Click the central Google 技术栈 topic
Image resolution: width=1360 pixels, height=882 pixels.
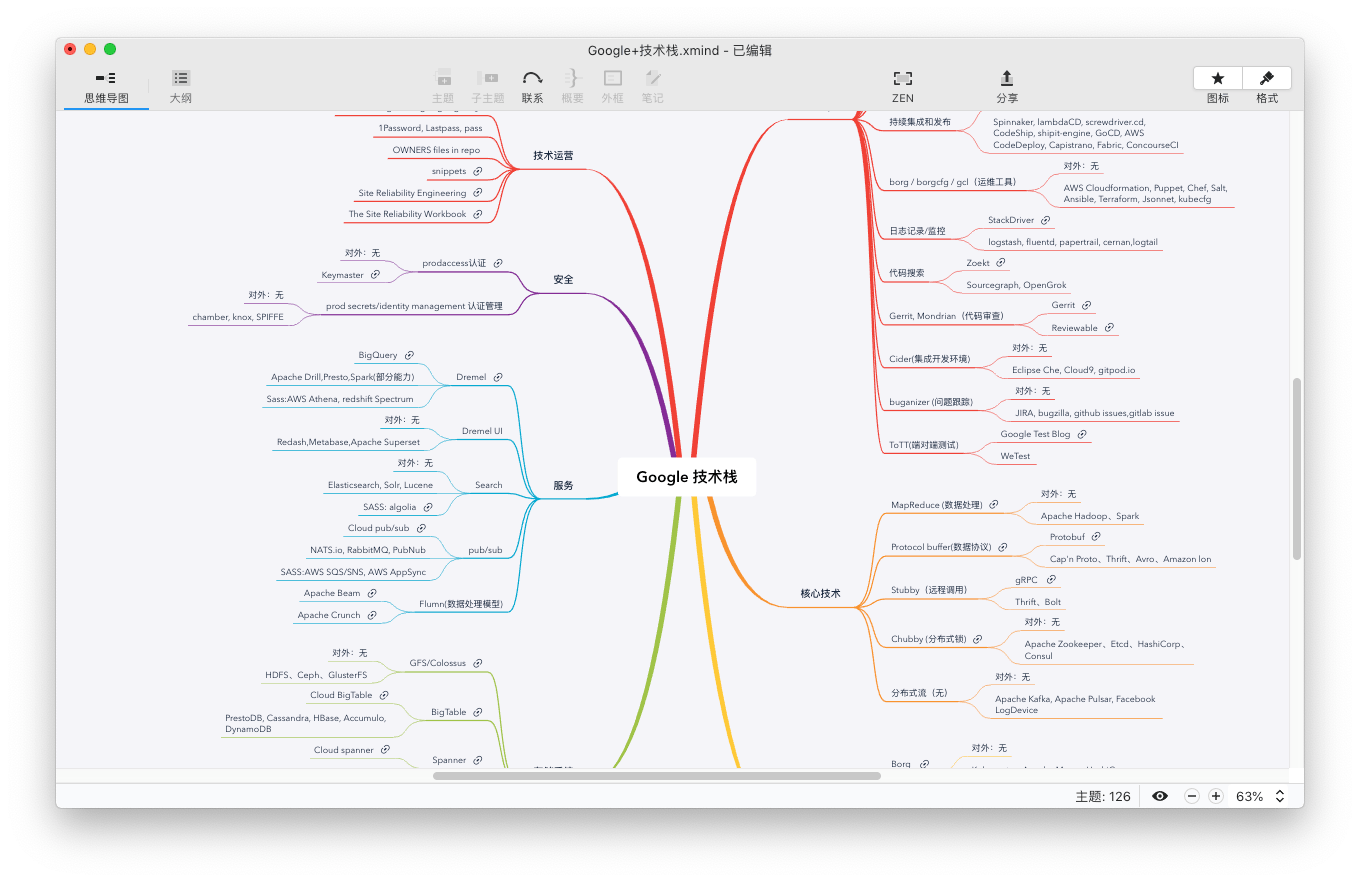point(687,477)
